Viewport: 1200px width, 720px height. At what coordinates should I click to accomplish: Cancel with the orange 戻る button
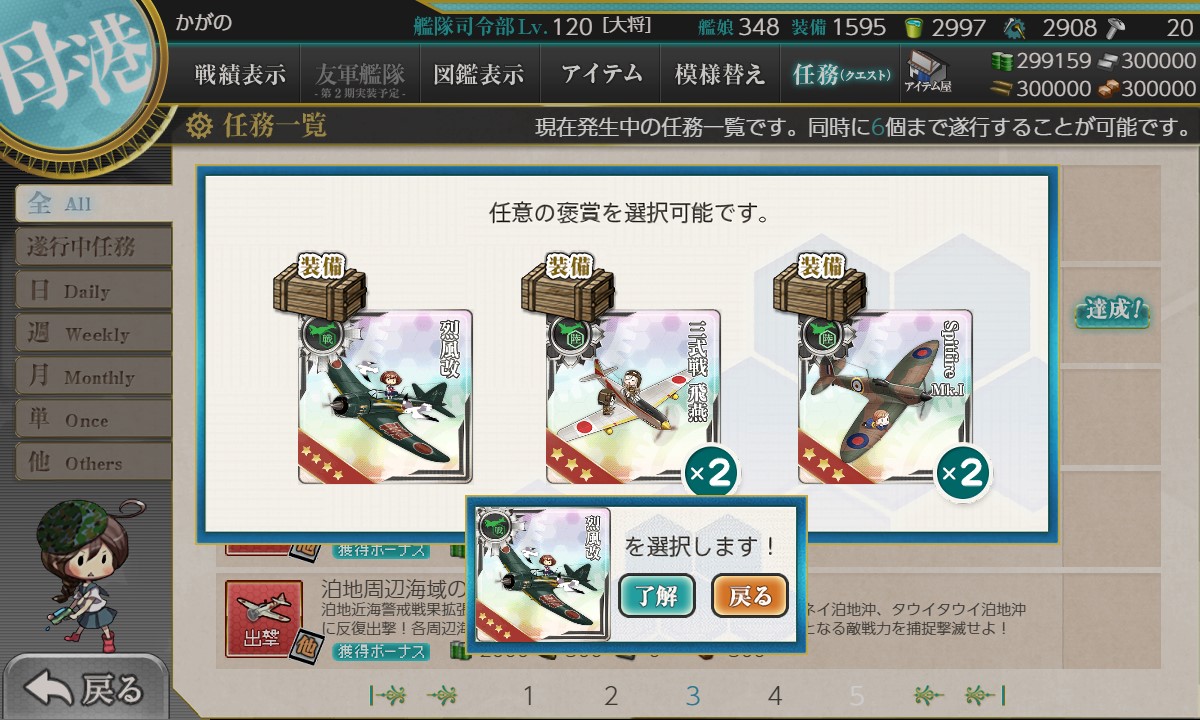point(750,596)
